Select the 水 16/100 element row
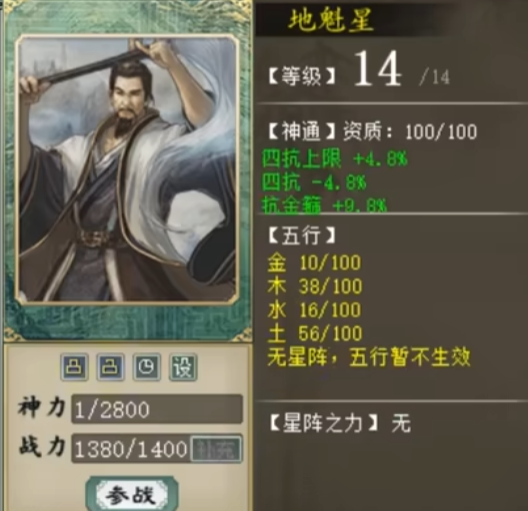Screen dimensions: 528x511 [314, 310]
